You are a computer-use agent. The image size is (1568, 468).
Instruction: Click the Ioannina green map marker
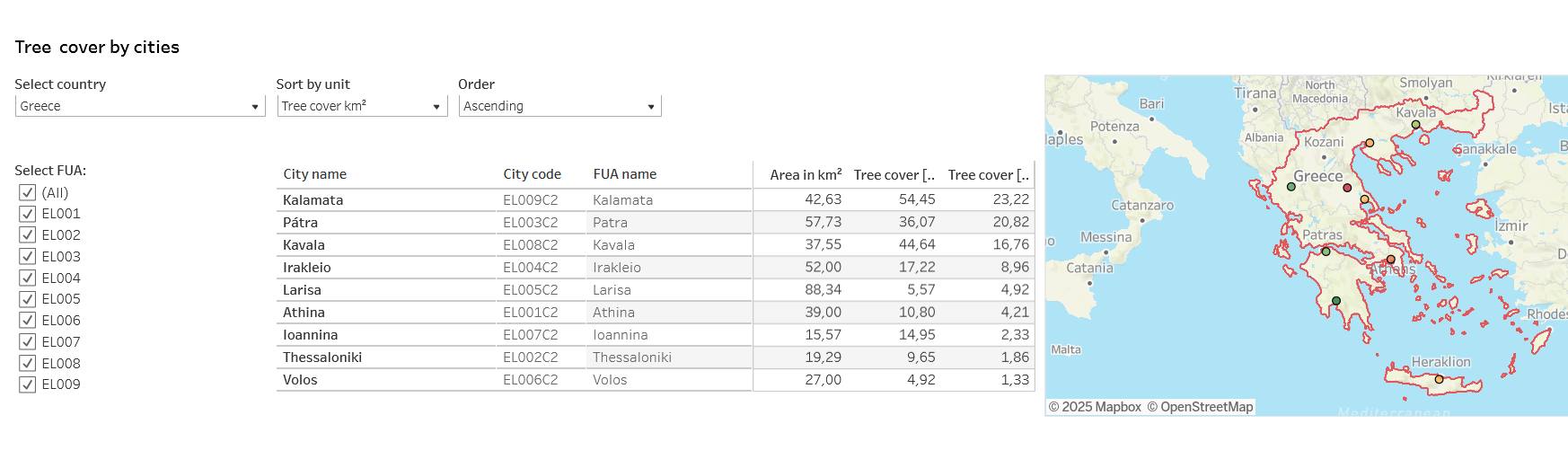click(x=1291, y=187)
